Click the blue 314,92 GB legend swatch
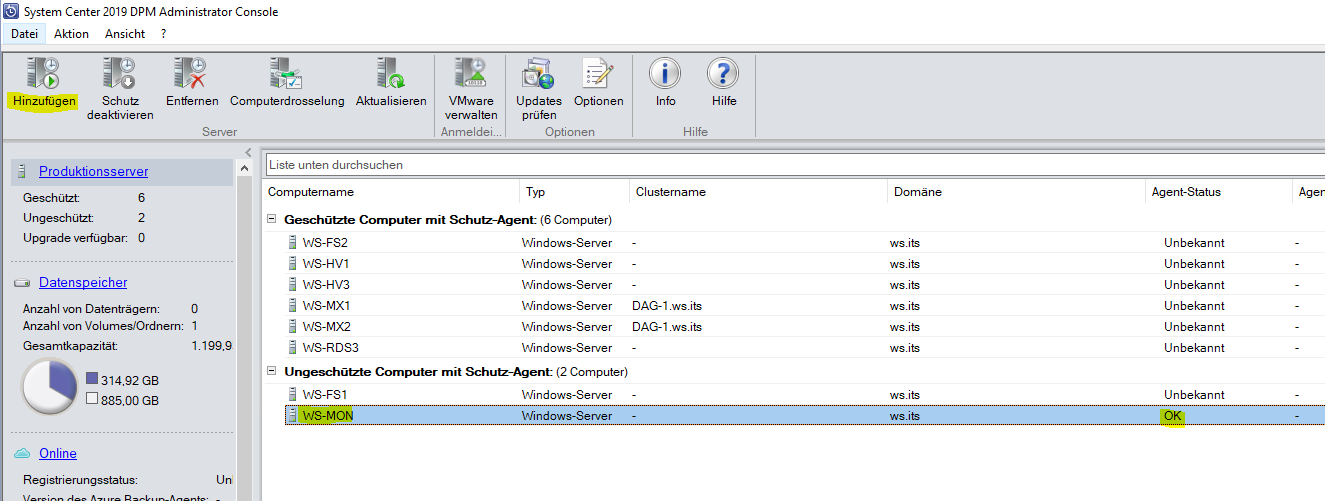This screenshot has height=501, width=1325. pyautogui.click(x=92, y=380)
